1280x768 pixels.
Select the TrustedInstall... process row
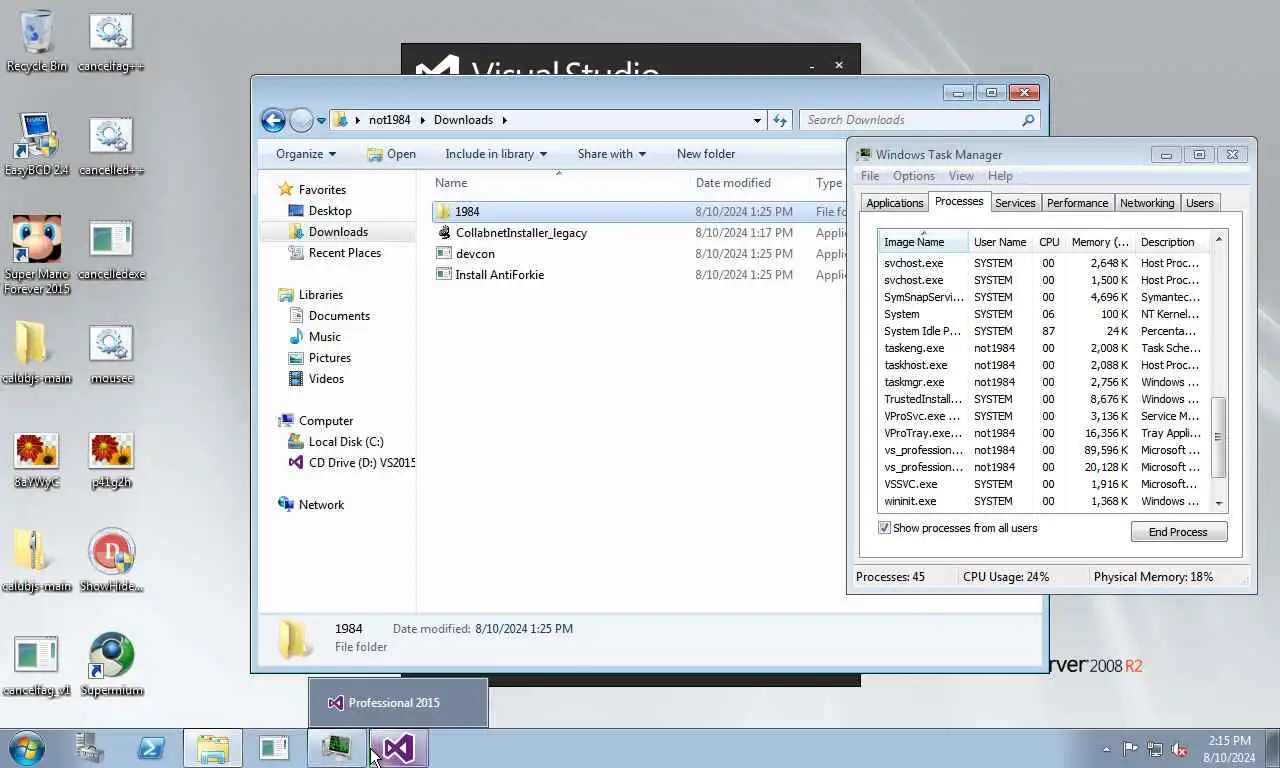point(1043,399)
